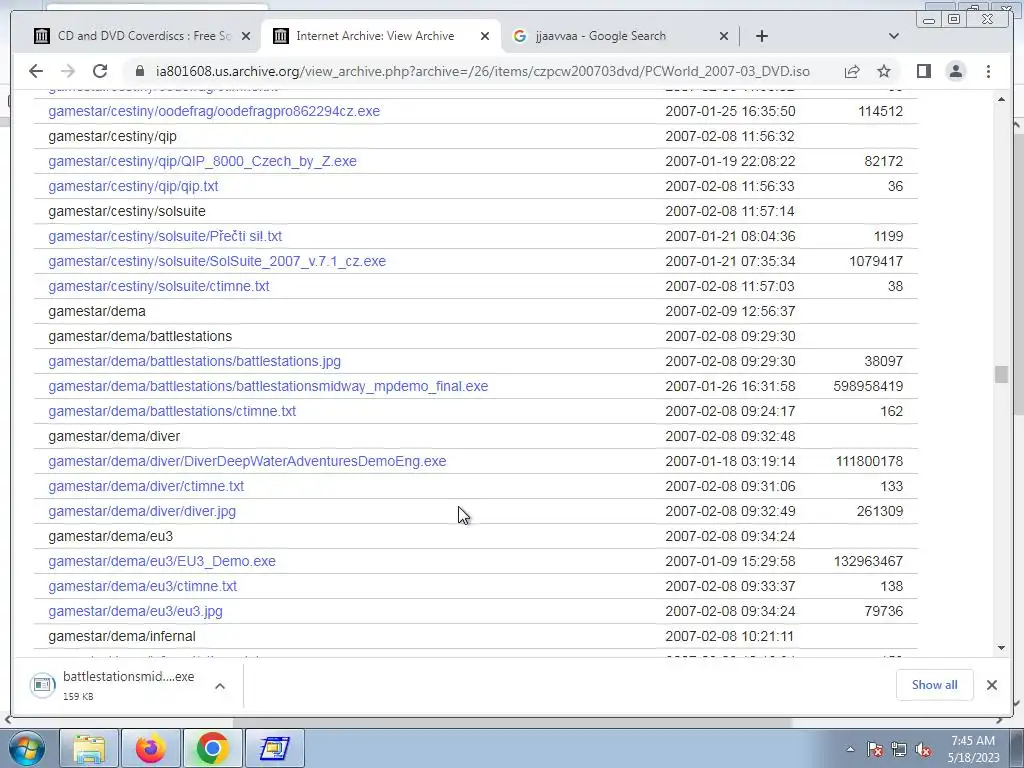Close the CD and DVD Coverdiscs tab

click(246, 36)
